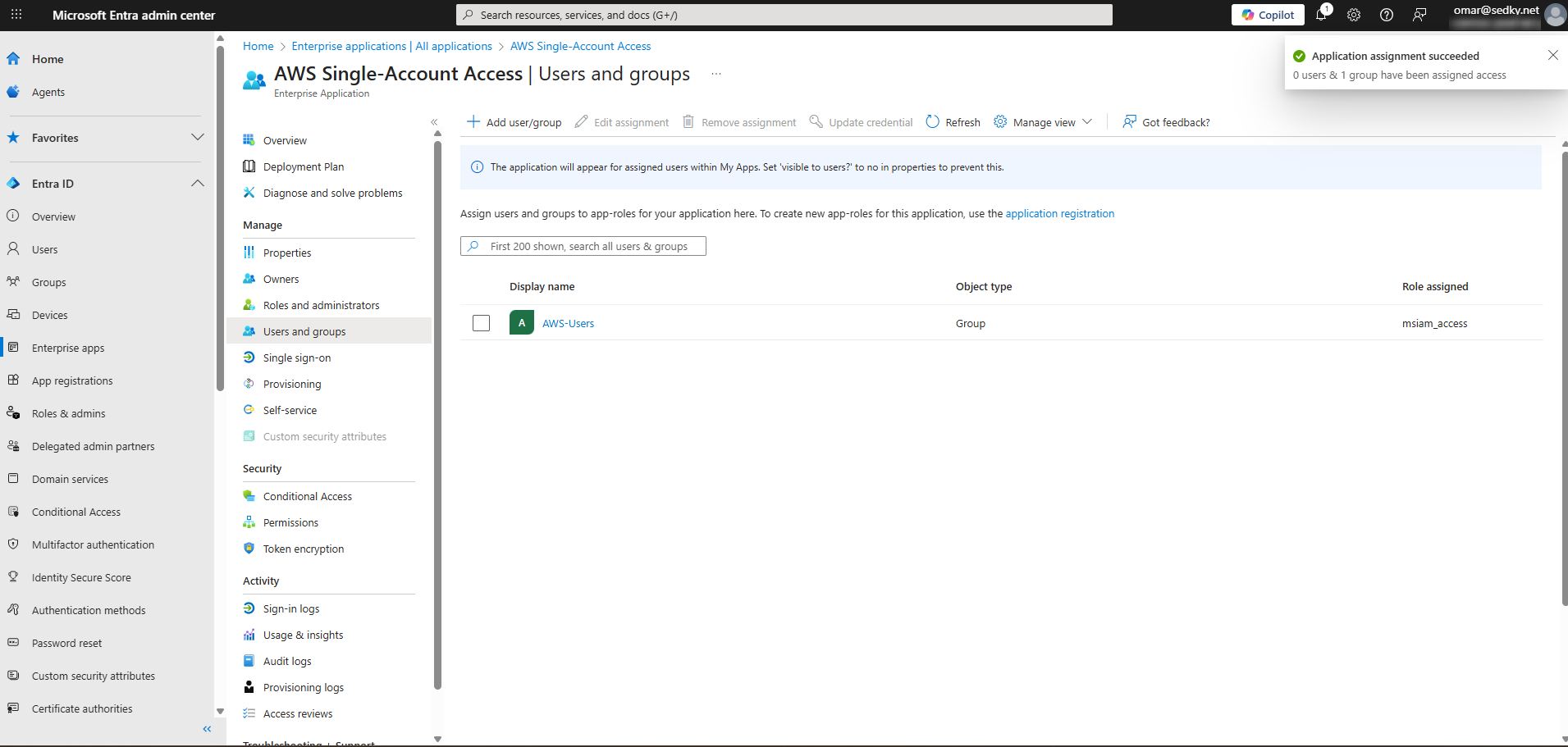Viewport: 1568px width, 747px height.
Task: Open the settings gear icon
Action: pos(1354,15)
